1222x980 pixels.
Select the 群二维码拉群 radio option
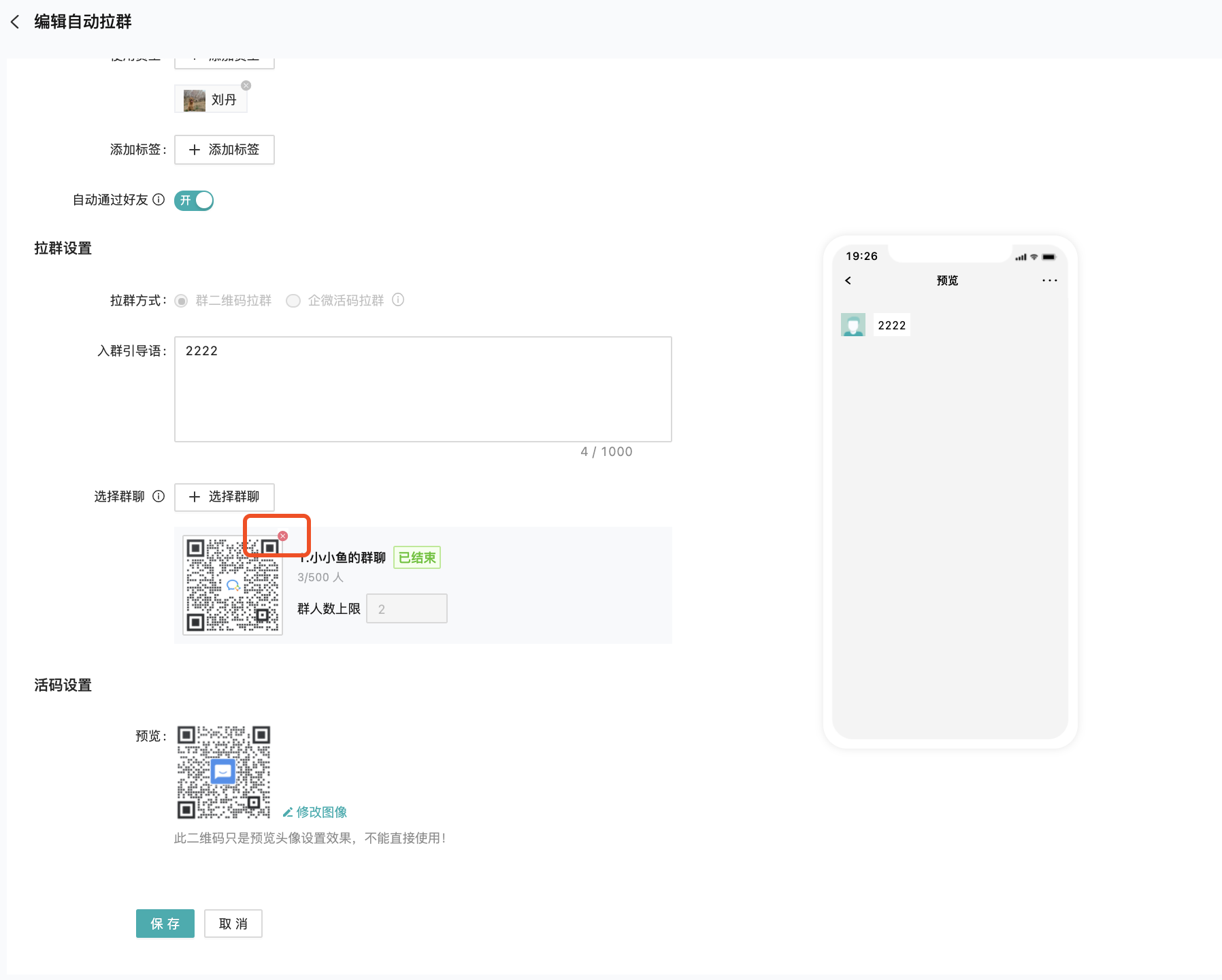181,301
